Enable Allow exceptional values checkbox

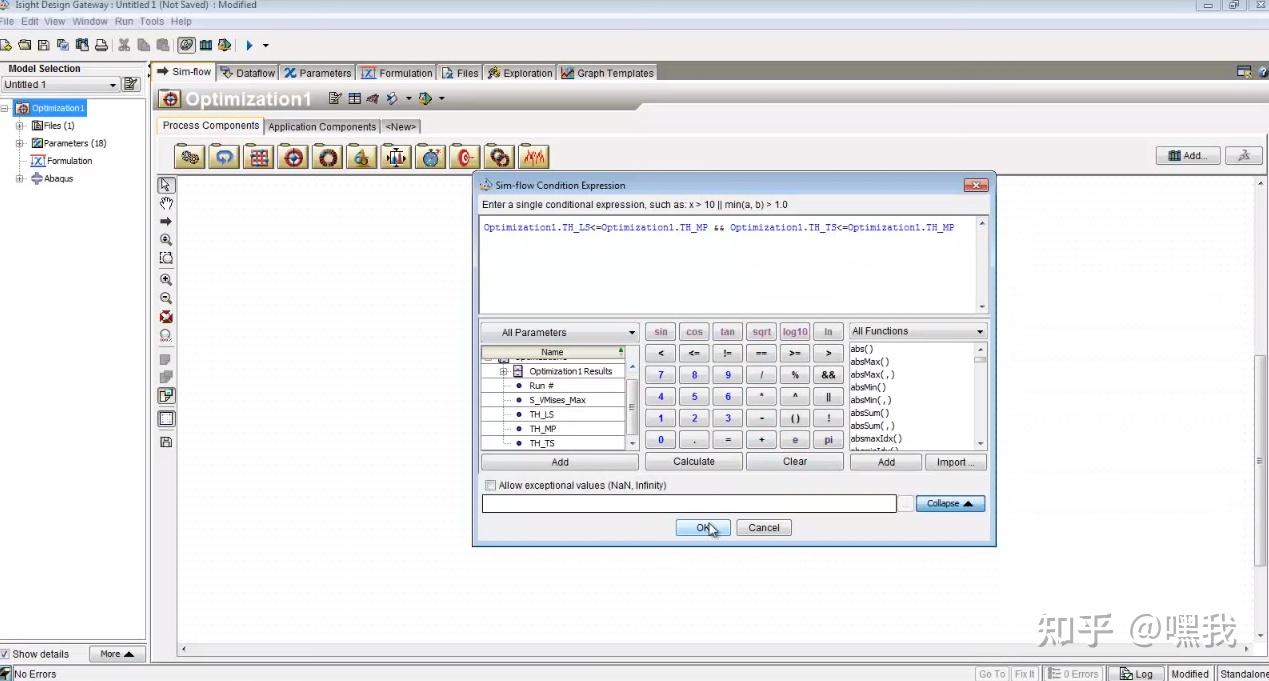tap(490, 485)
